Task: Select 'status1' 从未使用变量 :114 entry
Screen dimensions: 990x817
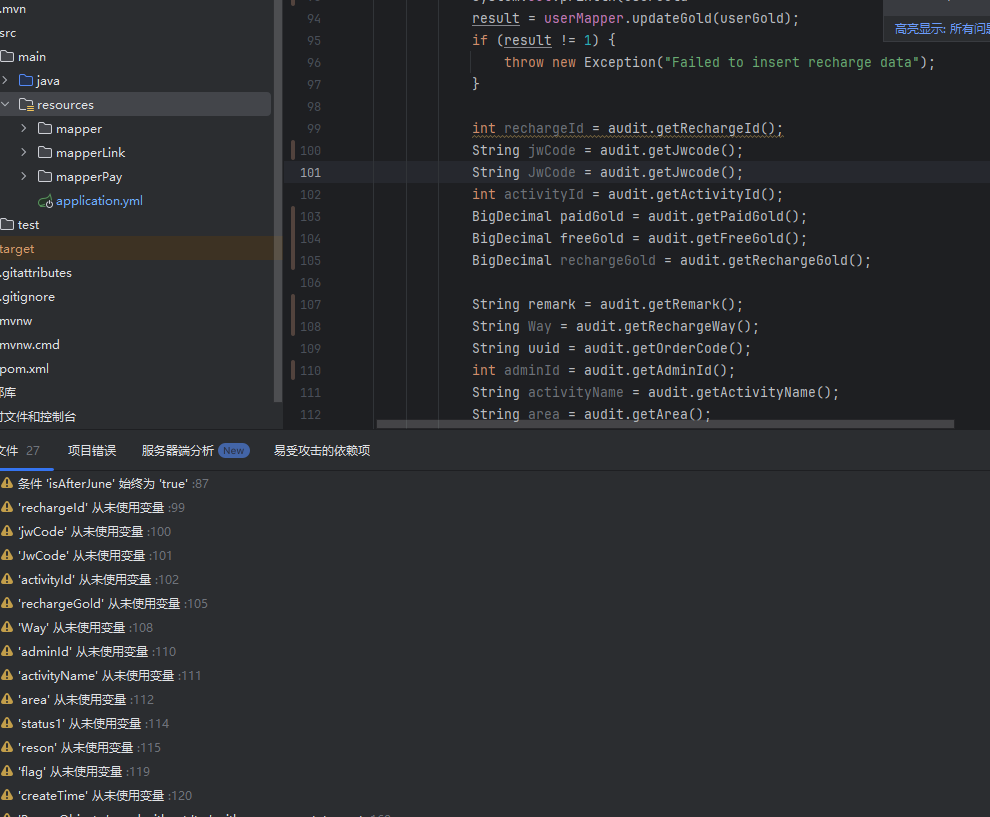Action: [93, 724]
